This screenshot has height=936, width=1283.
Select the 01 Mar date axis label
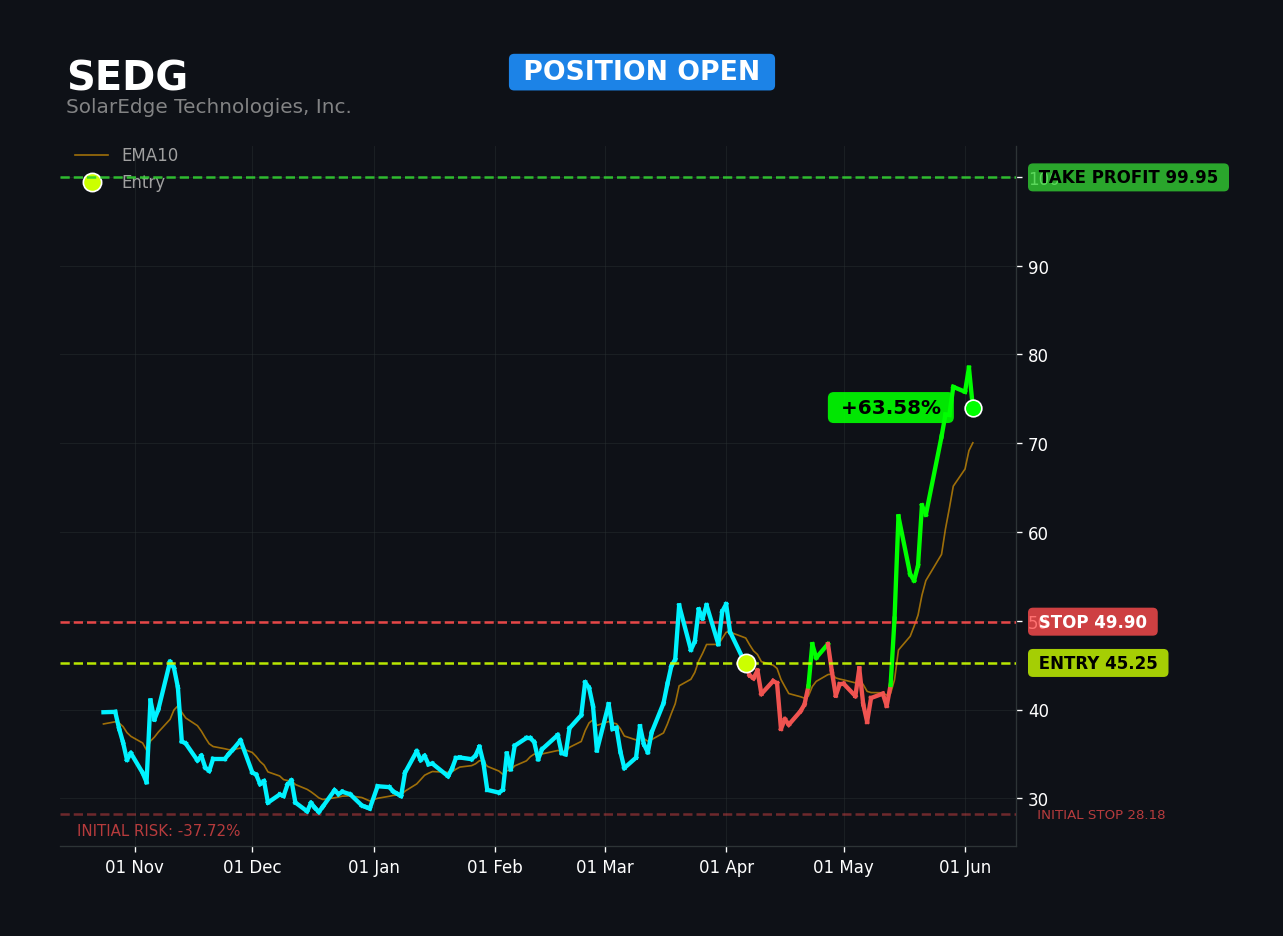point(605,867)
